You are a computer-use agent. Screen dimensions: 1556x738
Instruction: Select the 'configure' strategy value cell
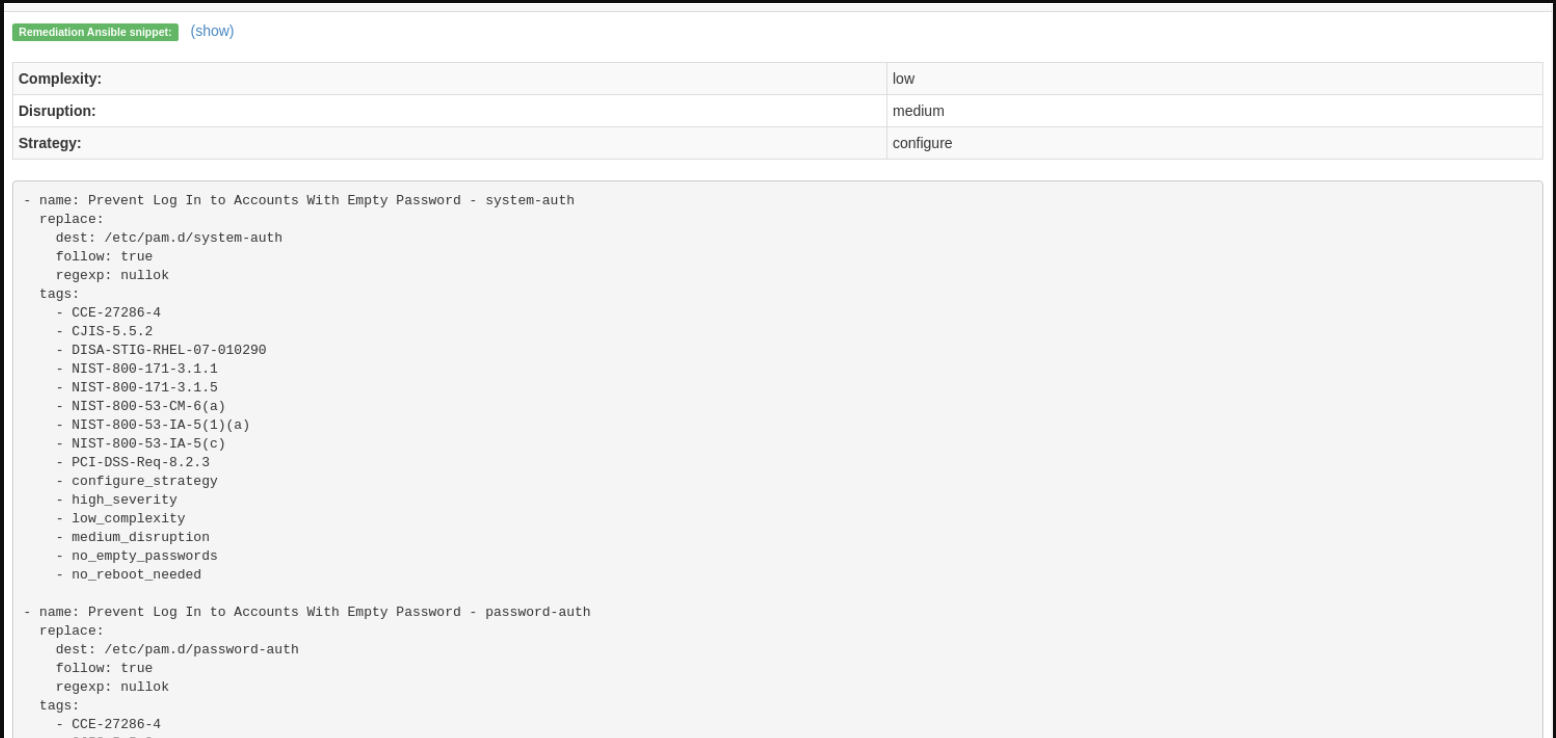1215,143
